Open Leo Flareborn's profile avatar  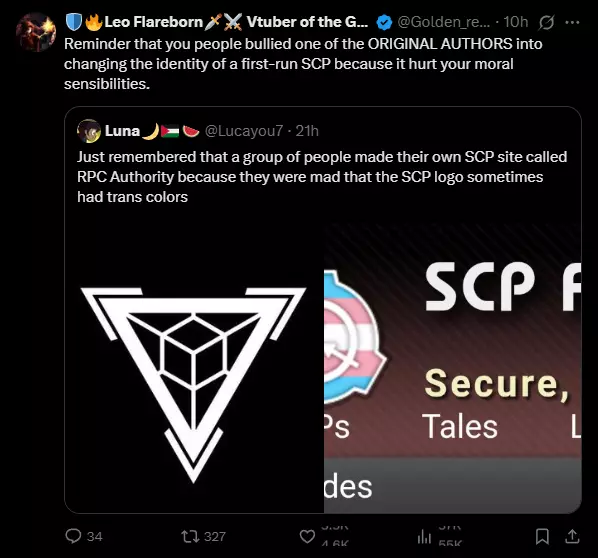(x=36, y=32)
